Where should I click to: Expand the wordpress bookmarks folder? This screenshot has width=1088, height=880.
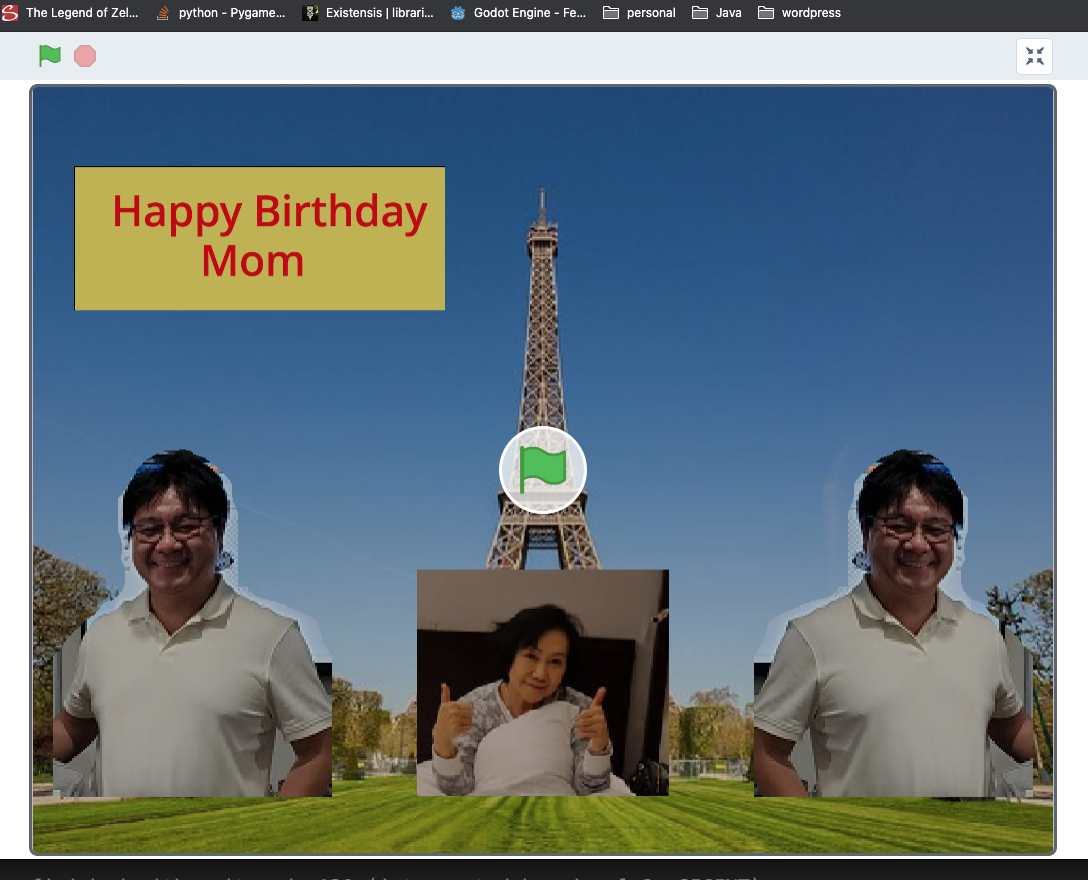click(x=799, y=13)
